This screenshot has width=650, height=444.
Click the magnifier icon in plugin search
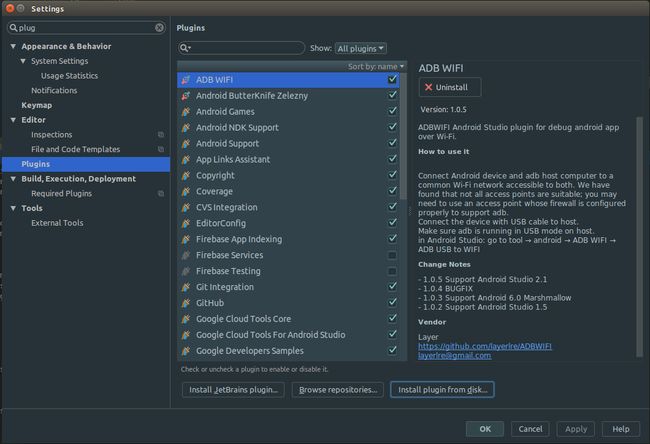(185, 48)
